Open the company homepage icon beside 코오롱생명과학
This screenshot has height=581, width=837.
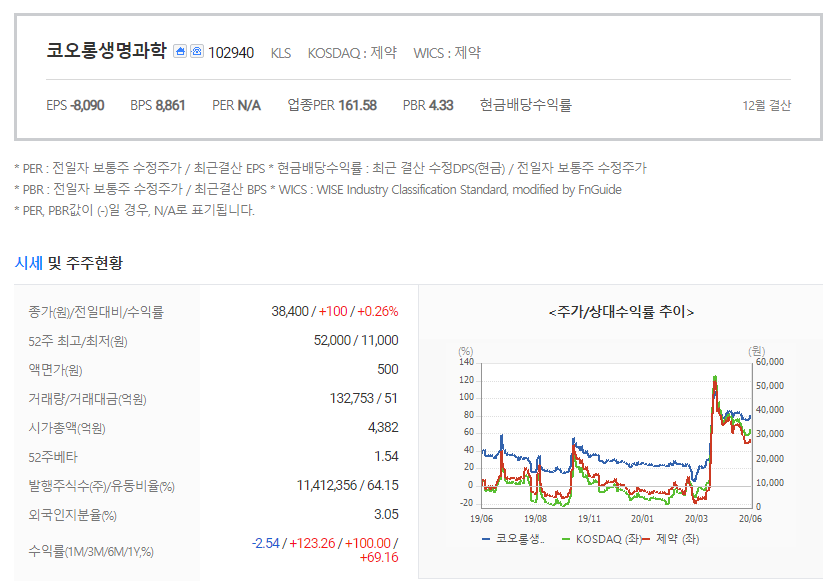(180, 51)
